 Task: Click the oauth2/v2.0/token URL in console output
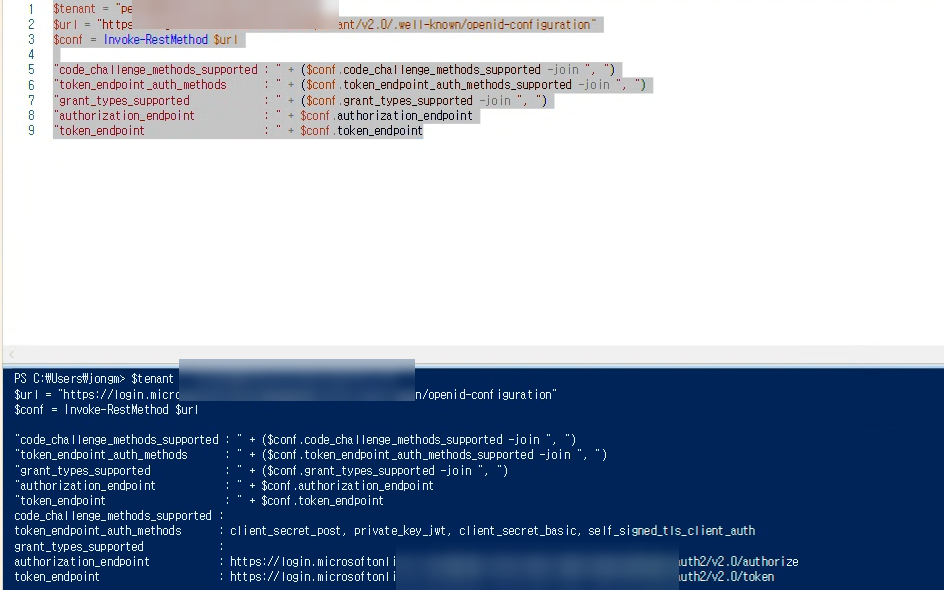[502, 577]
